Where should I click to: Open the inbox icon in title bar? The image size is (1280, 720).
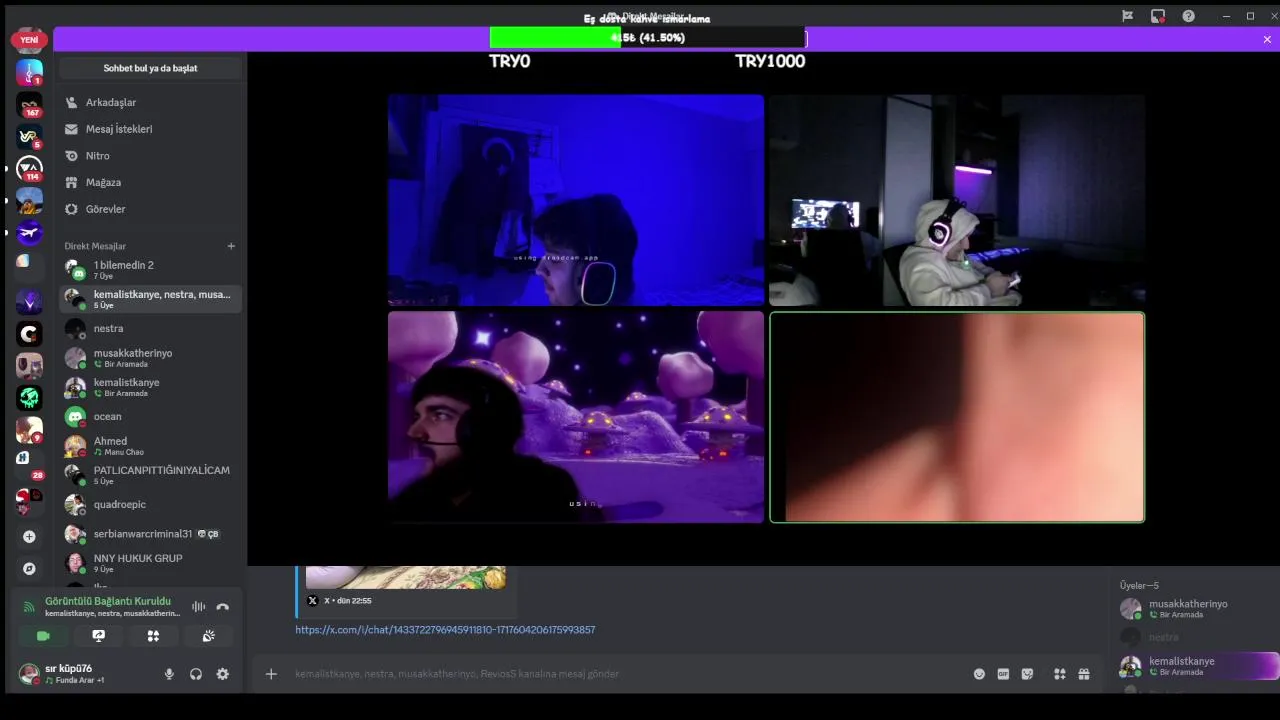pyautogui.click(x=1157, y=16)
